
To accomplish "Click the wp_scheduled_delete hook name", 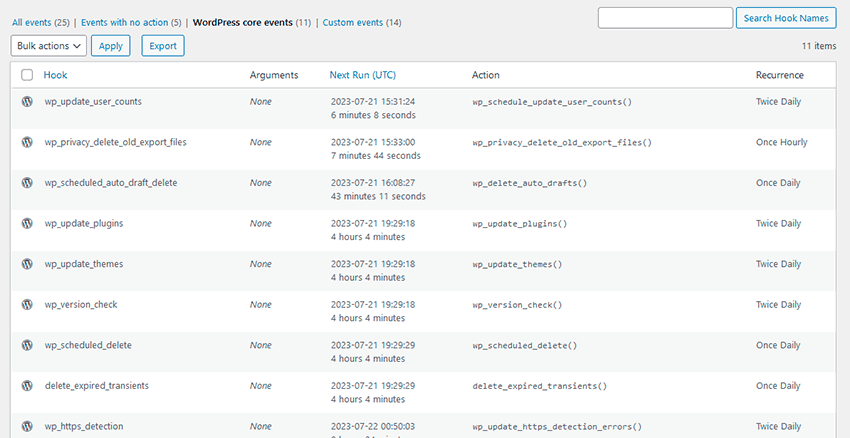I will pyautogui.click(x=88, y=345).
